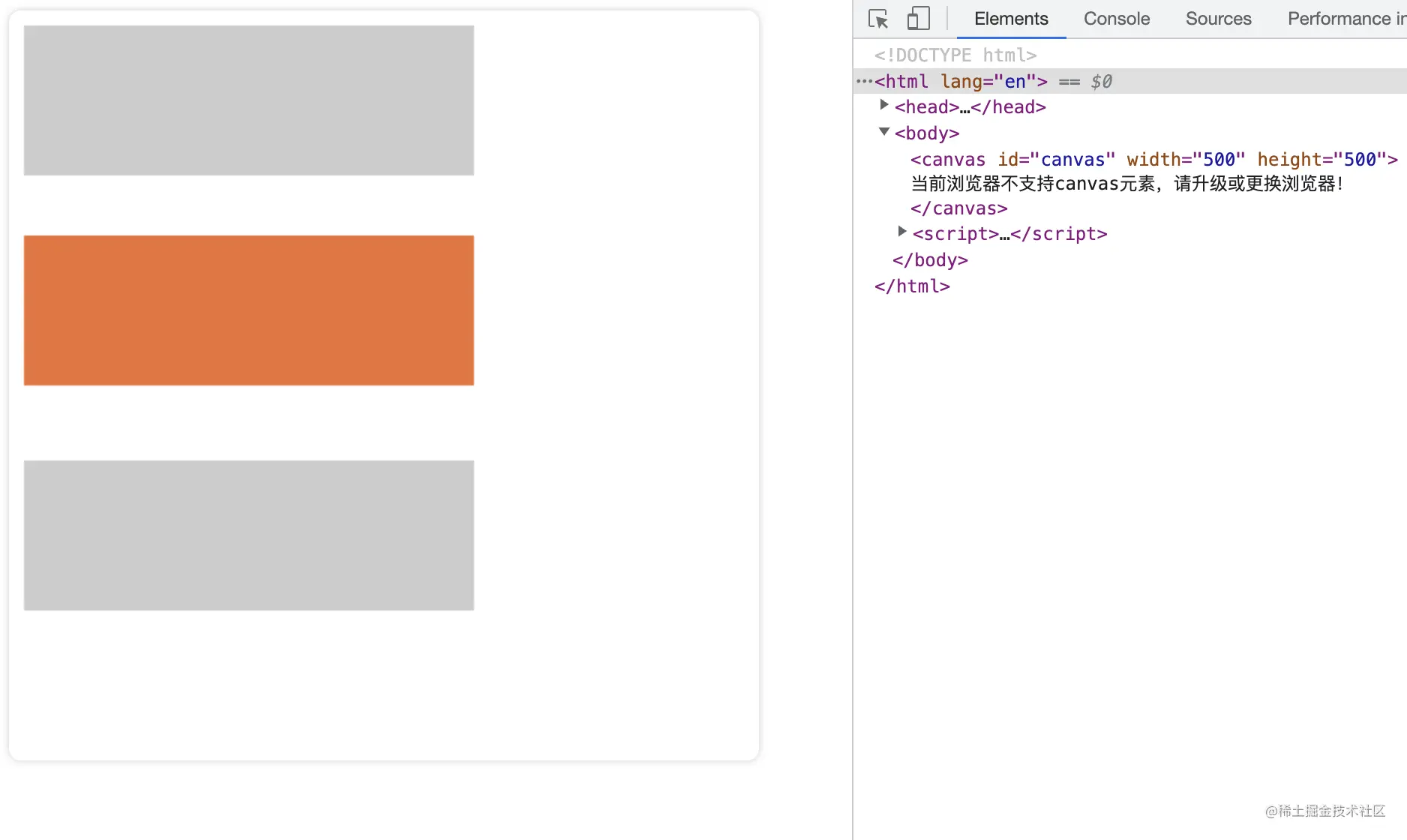This screenshot has height=840, width=1407.
Task: Collapse the body element node
Action: [x=884, y=132]
